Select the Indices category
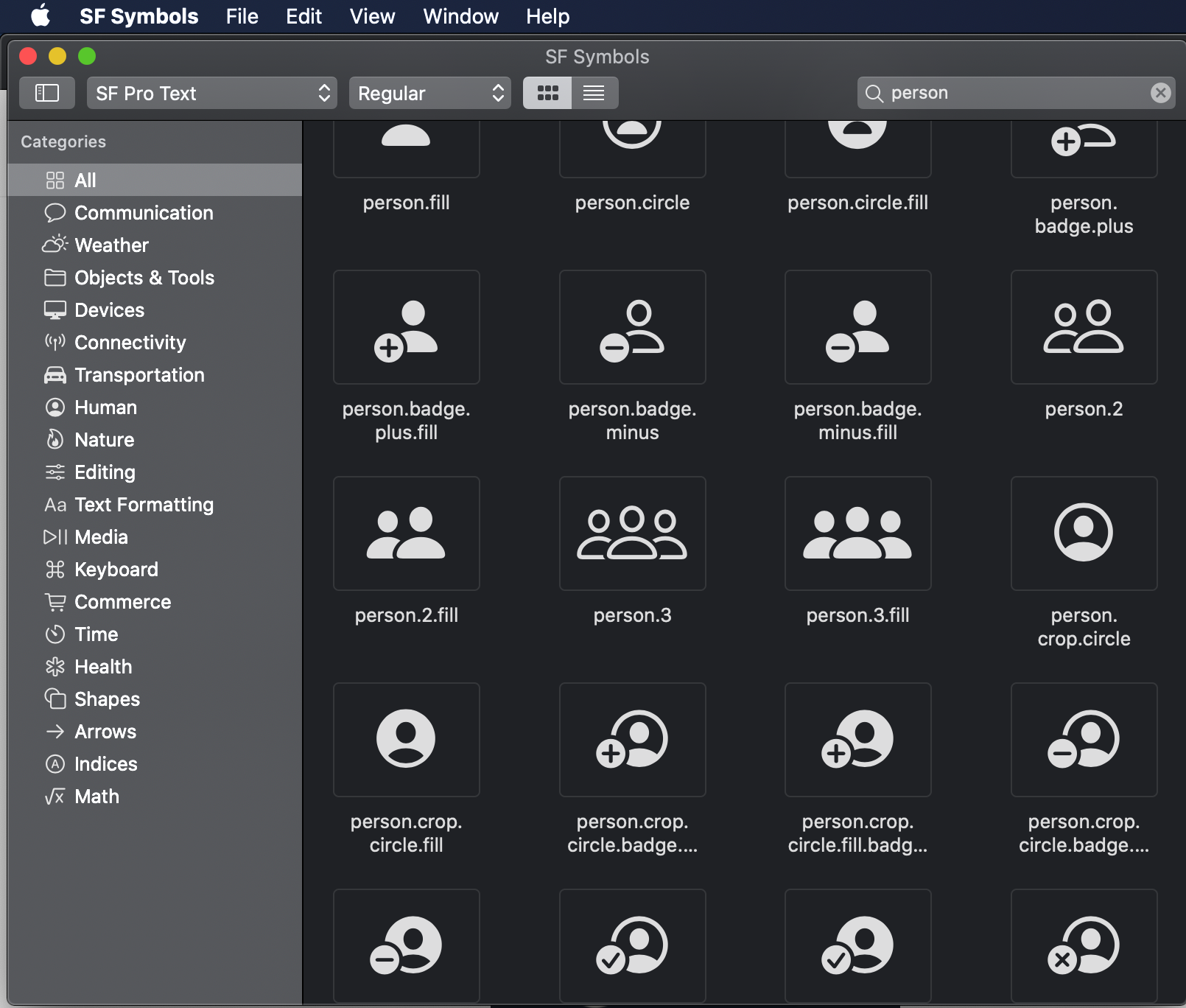1186x1008 pixels. (155, 764)
